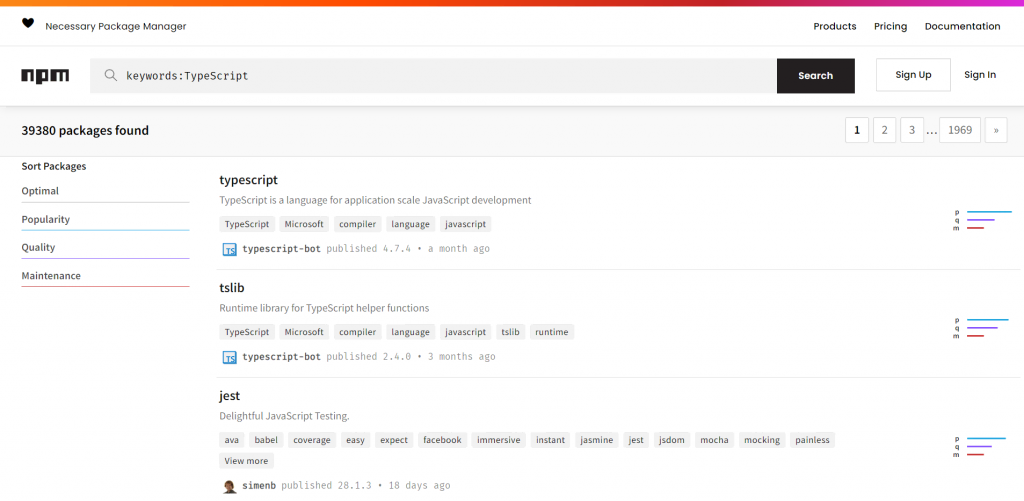Click the runtime keyword tag

[552, 332]
